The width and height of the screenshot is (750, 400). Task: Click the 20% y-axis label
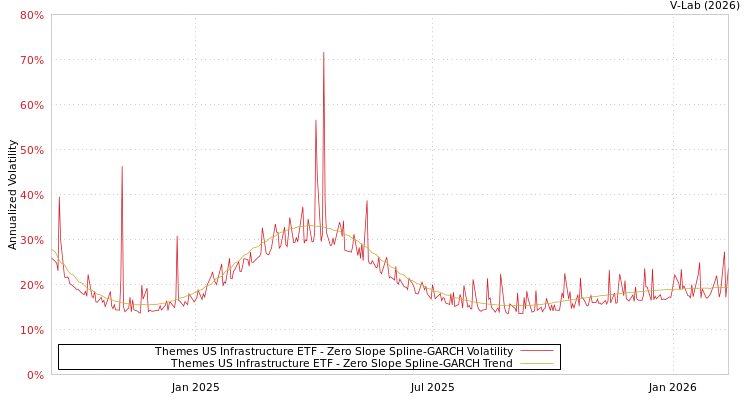click(32, 285)
